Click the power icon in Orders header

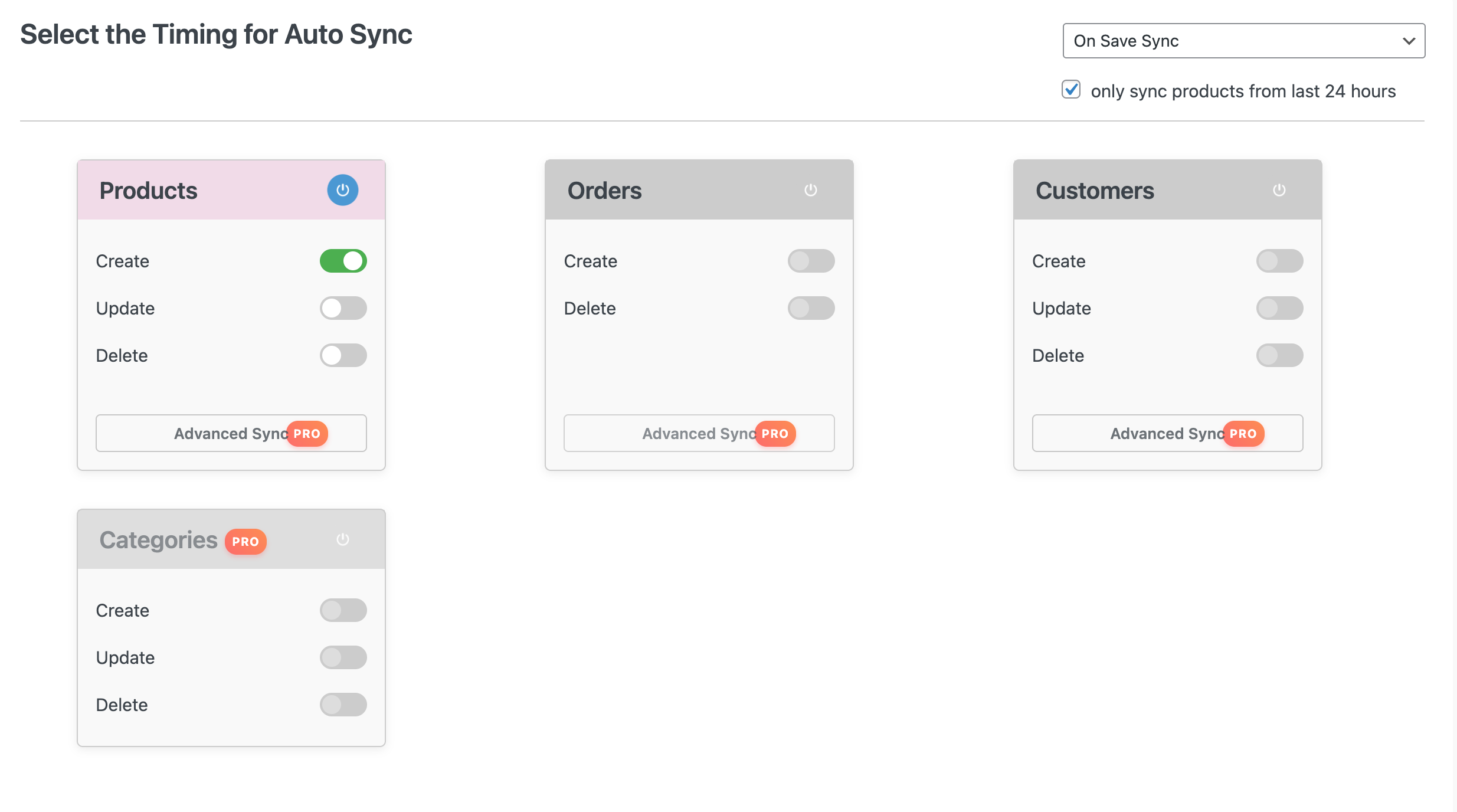coord(810,190)
